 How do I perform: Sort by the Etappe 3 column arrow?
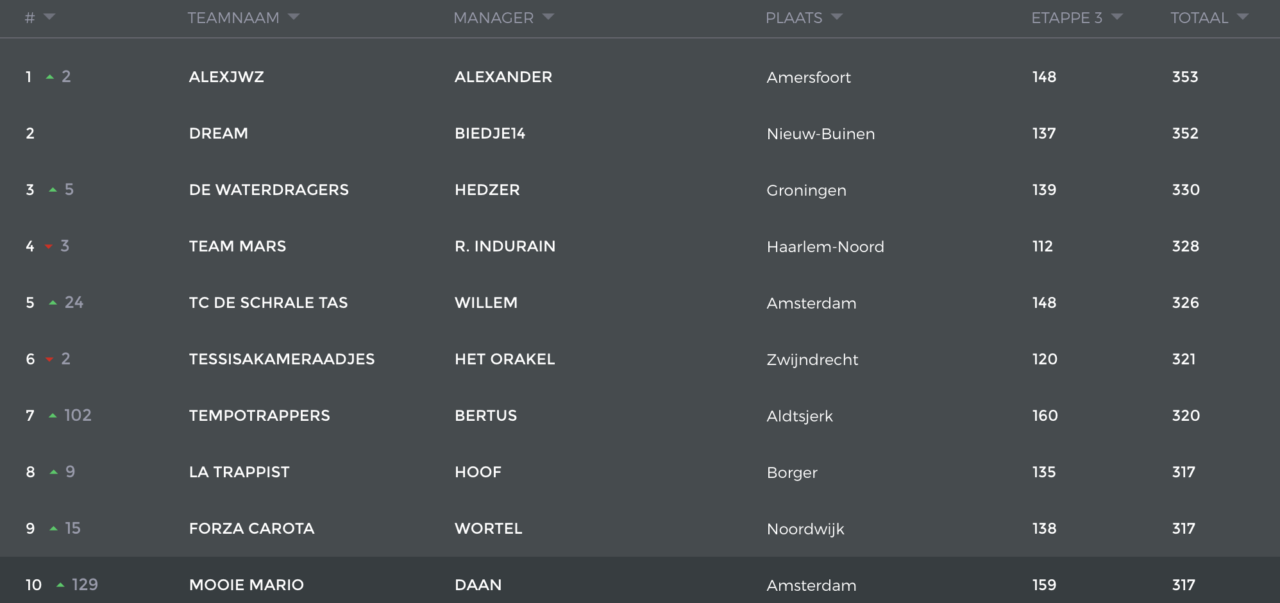[x=1116, y=17]
